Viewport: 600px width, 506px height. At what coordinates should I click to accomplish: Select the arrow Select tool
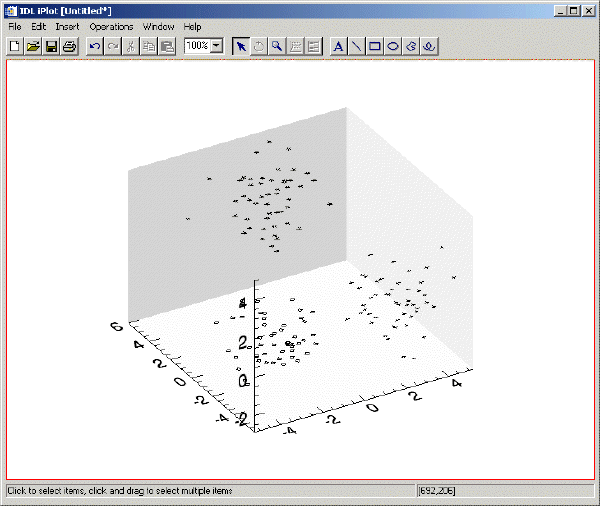click(241, 47)
